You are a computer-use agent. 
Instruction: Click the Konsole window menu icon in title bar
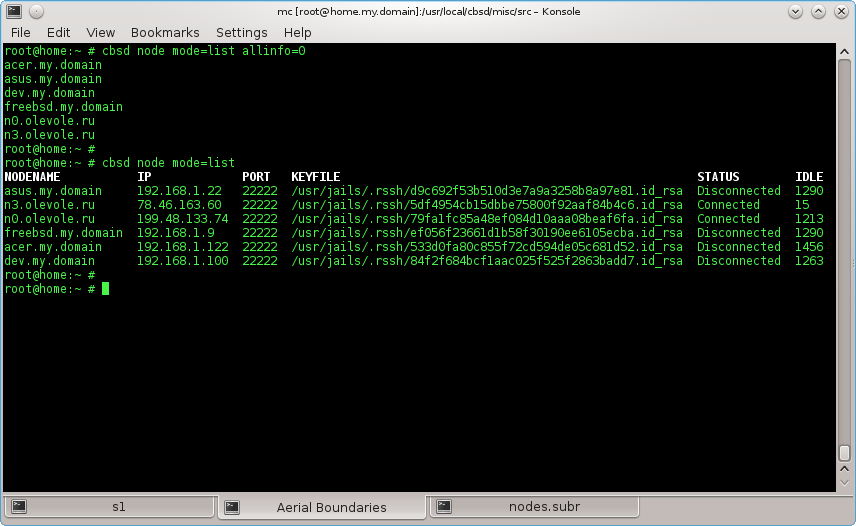tap(14, 11)
